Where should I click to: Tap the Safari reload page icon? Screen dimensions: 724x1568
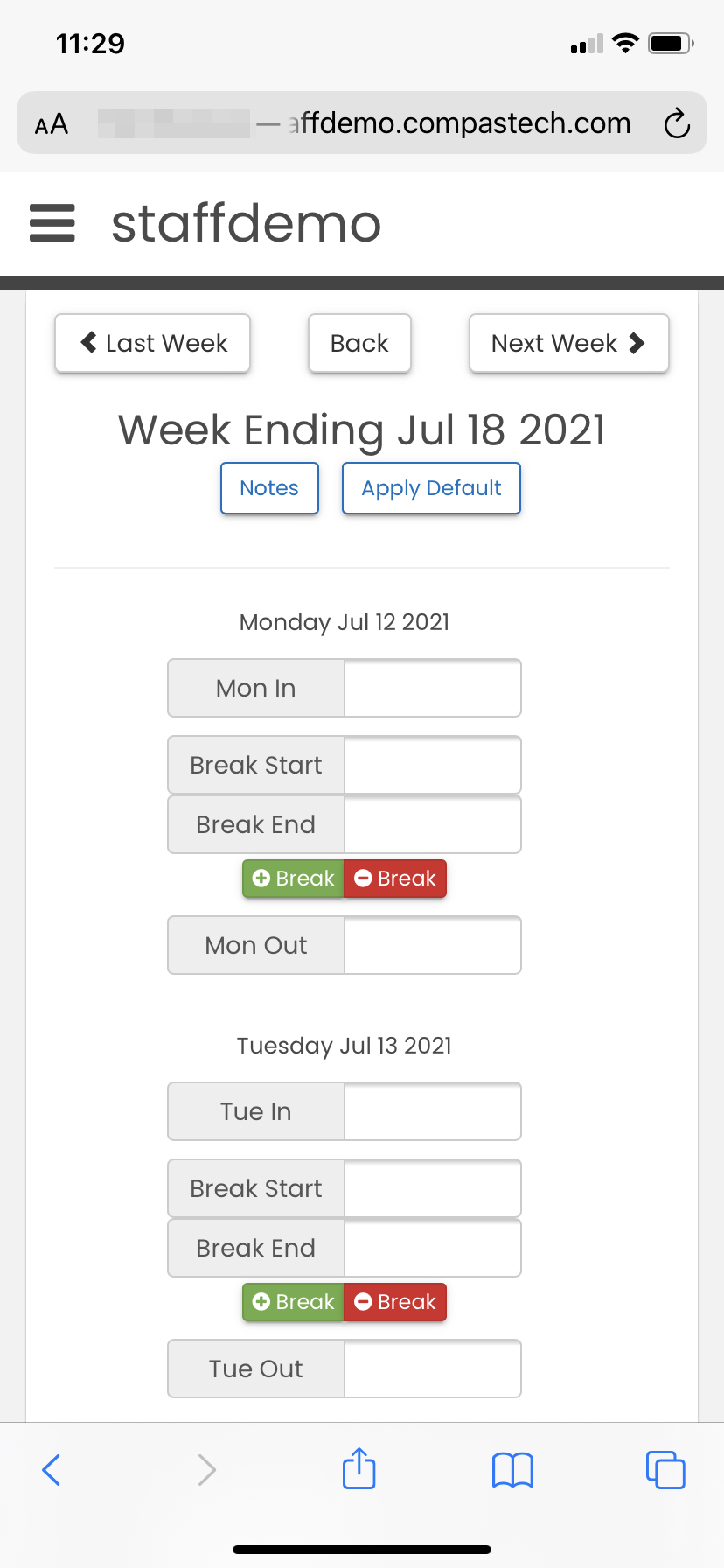677,123
